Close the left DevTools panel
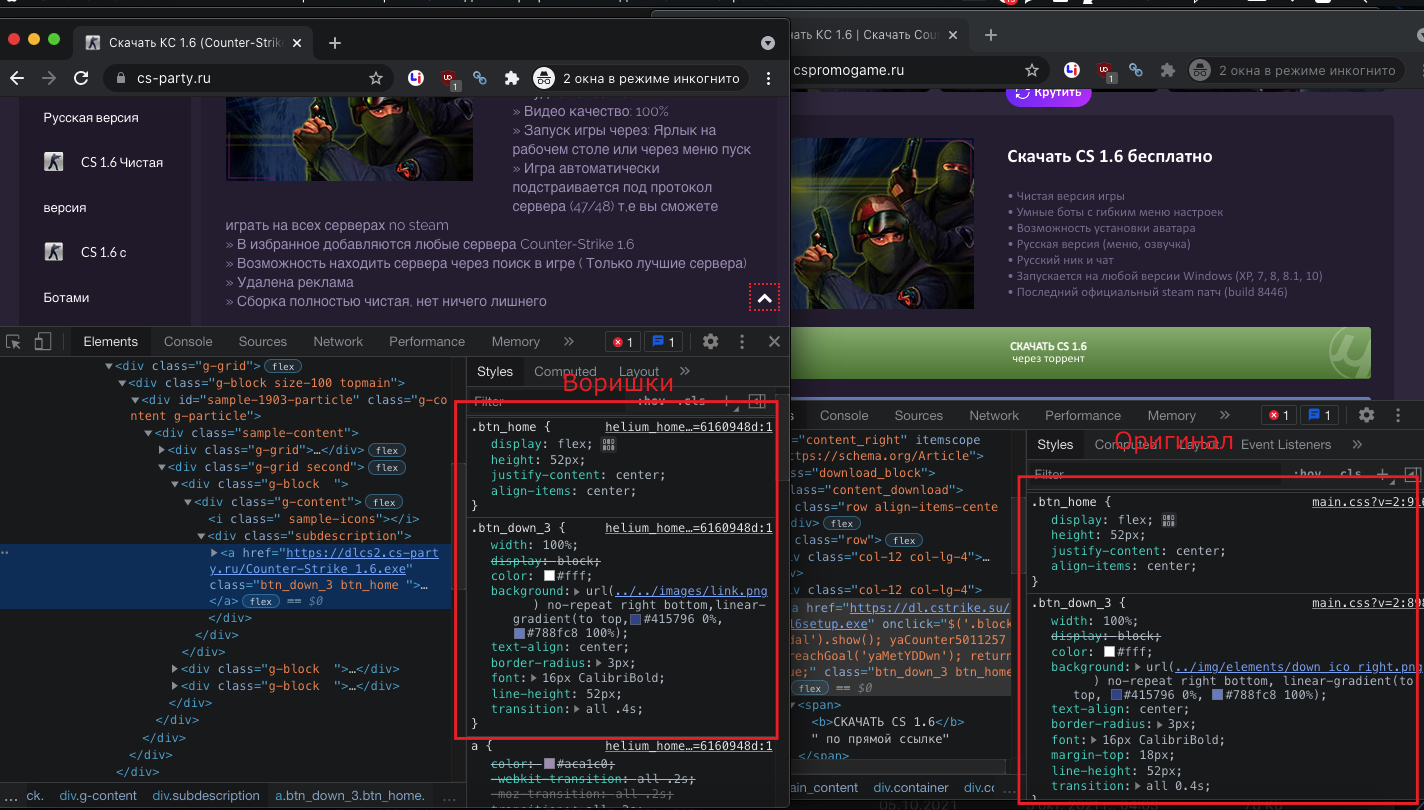1424x810 pixels. (774, 342)
